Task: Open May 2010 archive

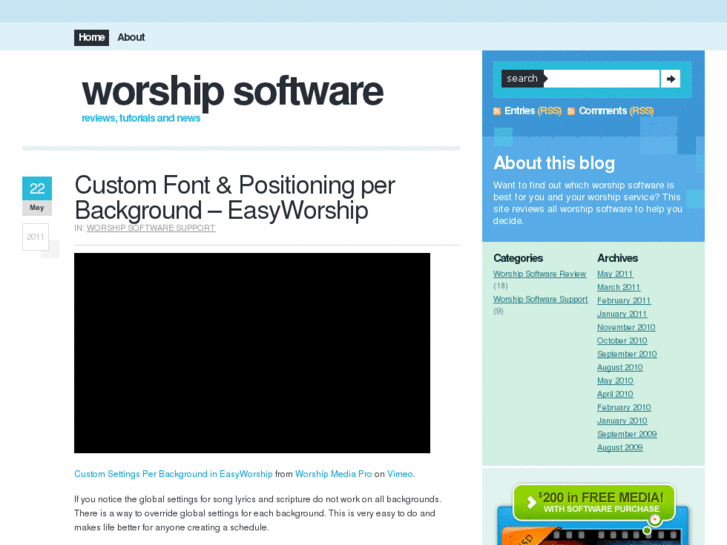Action: (615, 381)
